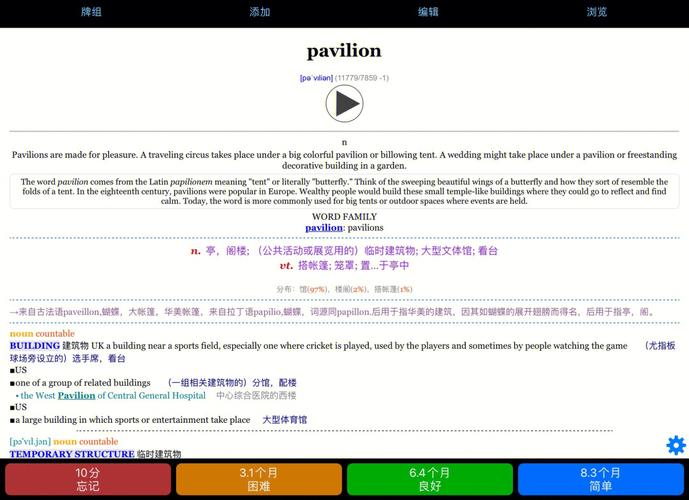The width and height of the screenshot is (689, 500).
Task: Click the phonetic transcription below the headword
Action: click(x=316, y=78)
